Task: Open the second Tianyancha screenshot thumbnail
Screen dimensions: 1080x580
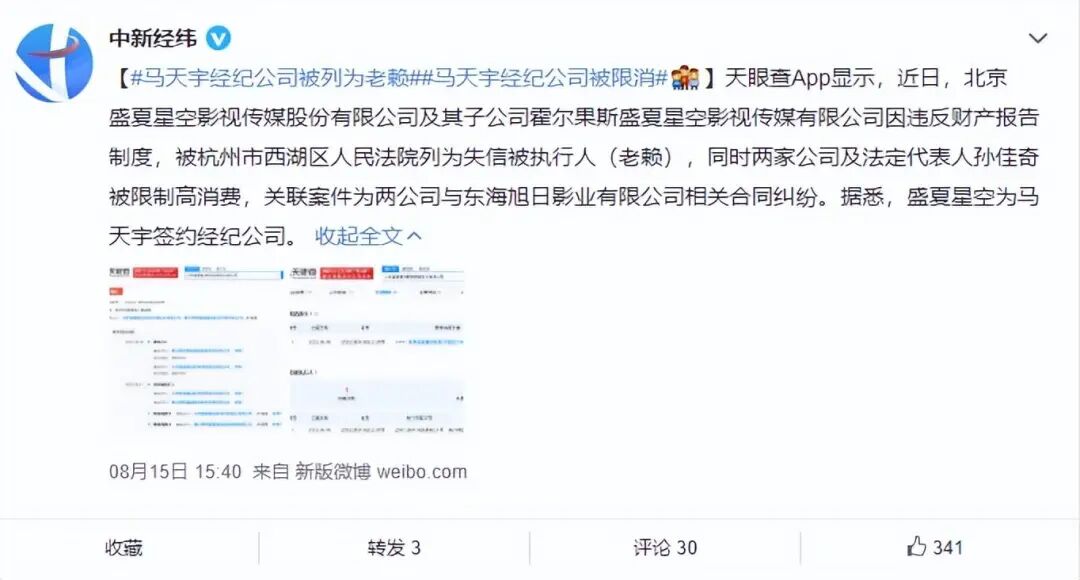Action: tap(376, 349)
